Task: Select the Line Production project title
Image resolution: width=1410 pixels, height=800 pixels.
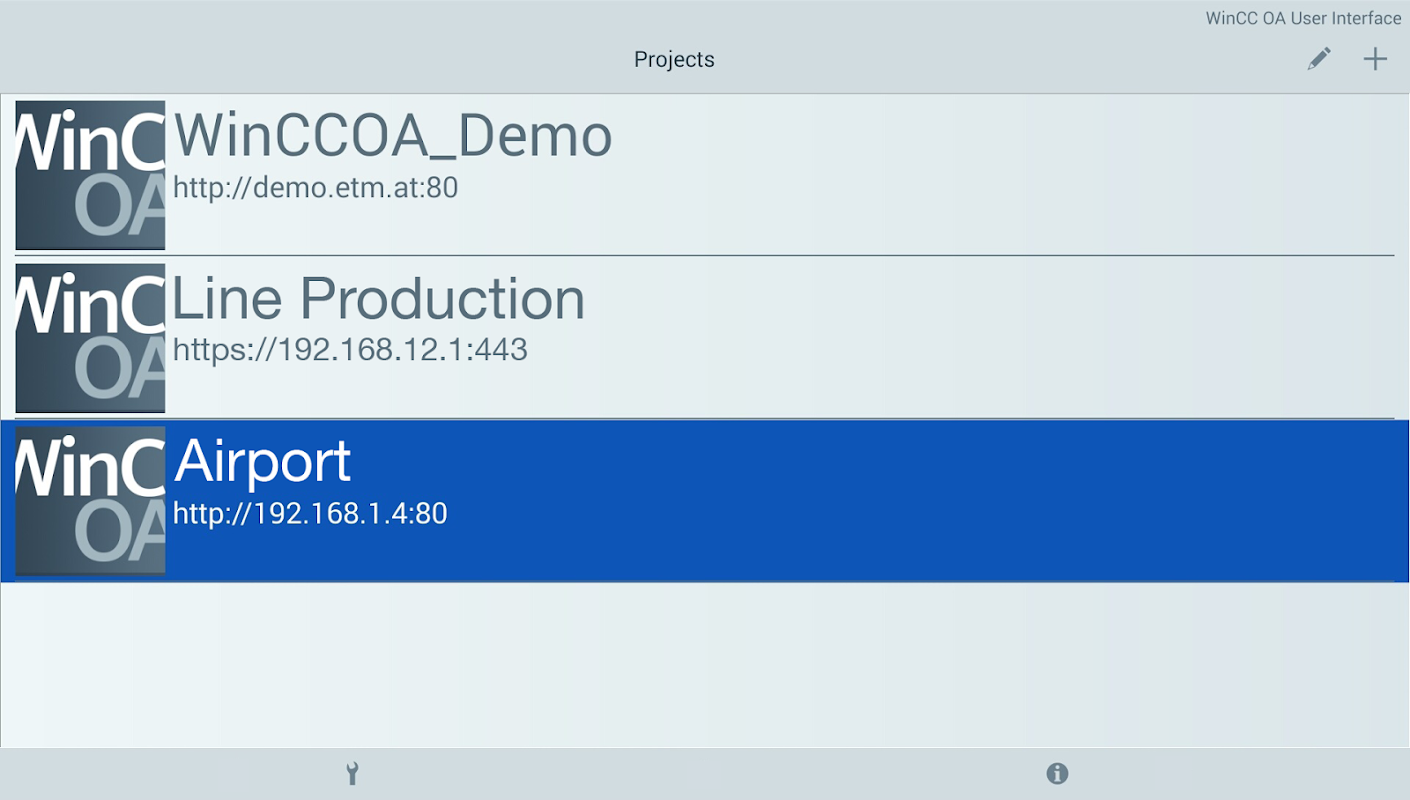Action: point(379,299)
